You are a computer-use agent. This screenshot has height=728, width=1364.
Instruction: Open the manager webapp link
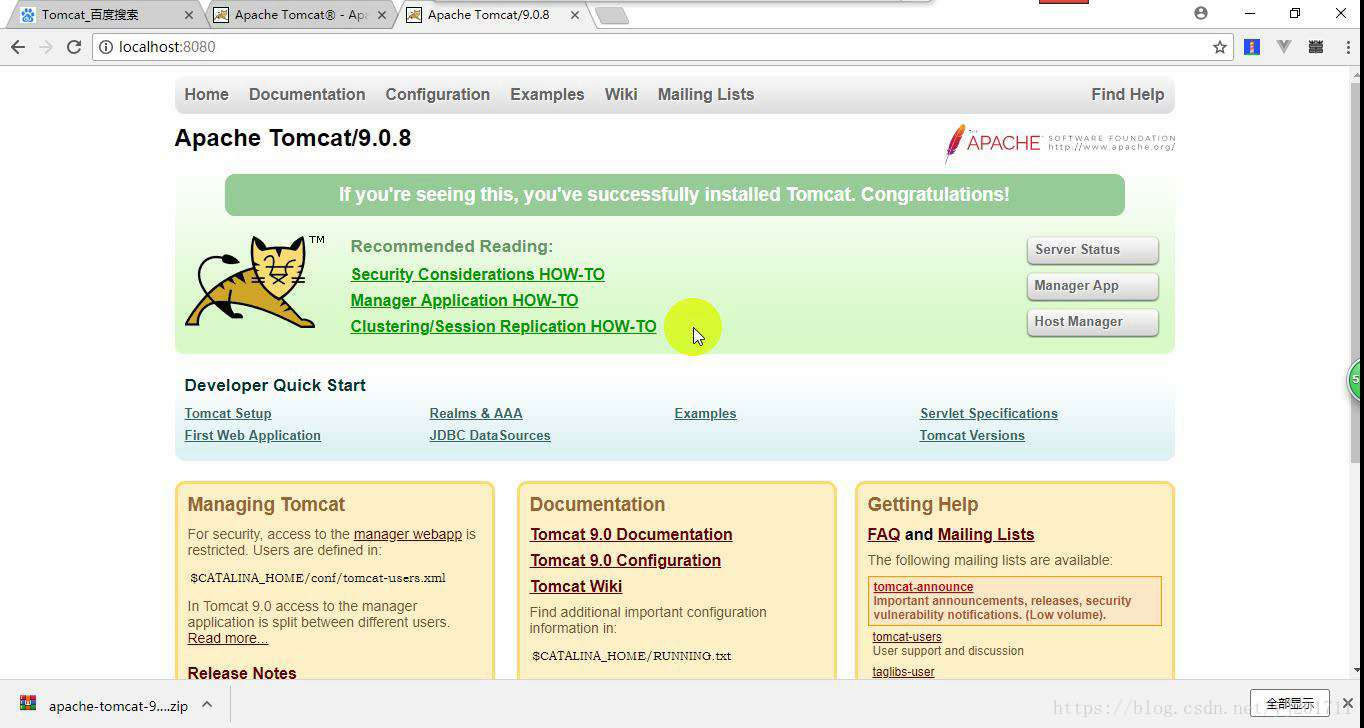coord(408,534)
